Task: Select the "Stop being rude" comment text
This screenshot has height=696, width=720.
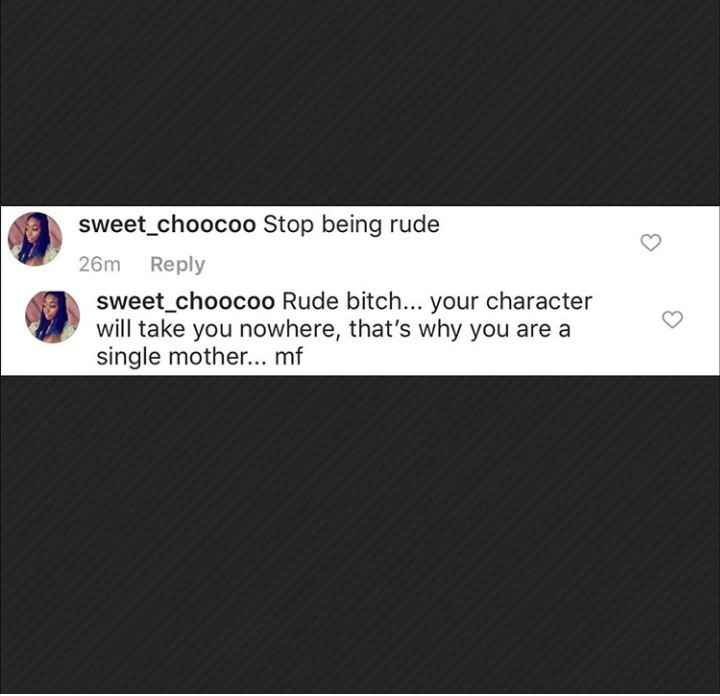Action: (x=351, y=225)
